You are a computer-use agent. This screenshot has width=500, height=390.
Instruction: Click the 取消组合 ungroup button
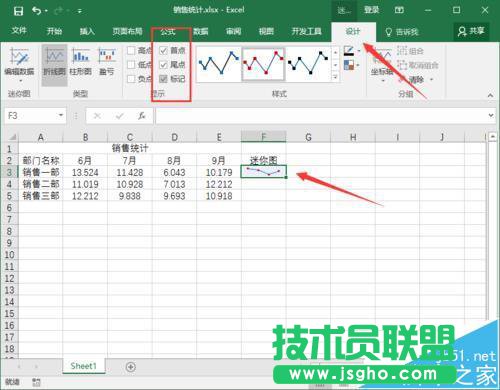point(418,65)
